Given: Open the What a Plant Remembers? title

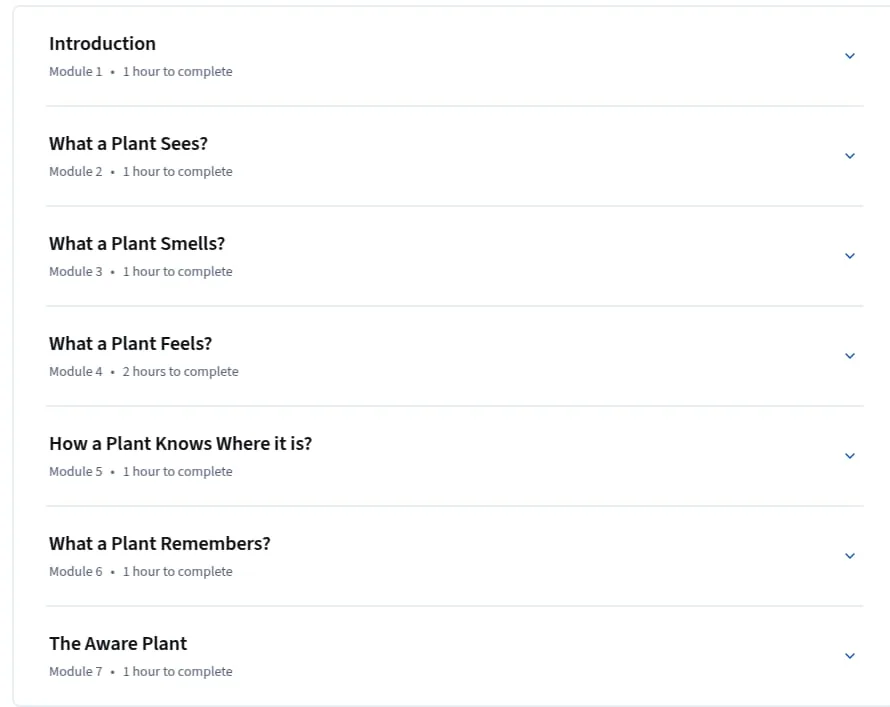Looking at the screenshot, I should [159, 543].
